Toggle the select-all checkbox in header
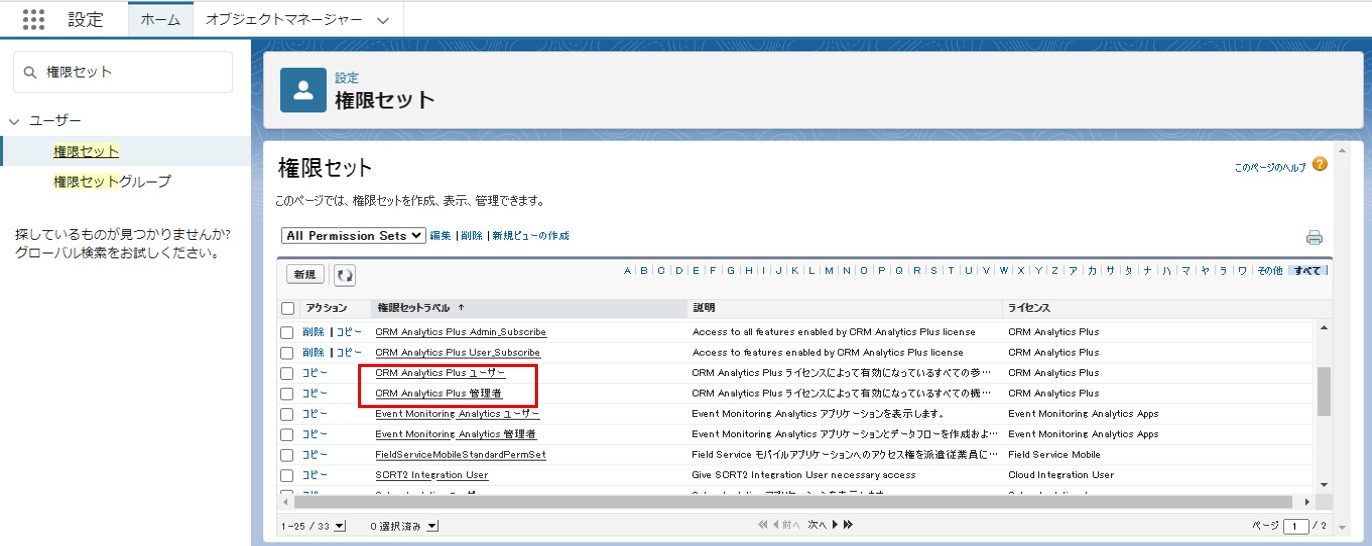Viewport: 1372px width, 546px height. (288, 308)
